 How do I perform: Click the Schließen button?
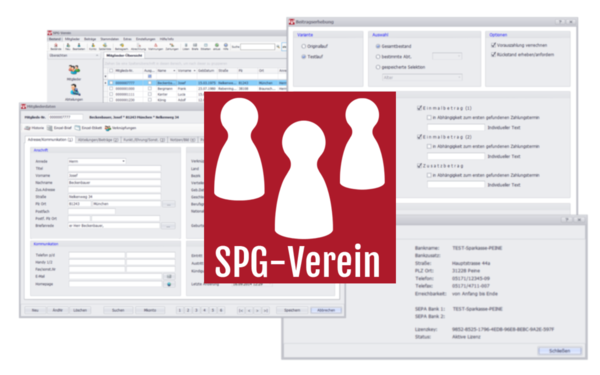[x=560, y=351]
